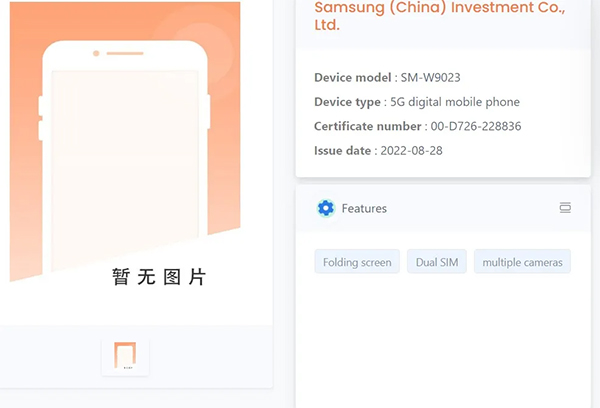Click the multiple cameras feature tag
This screenshot has height=408, width=600.
(x=522, y=262)
